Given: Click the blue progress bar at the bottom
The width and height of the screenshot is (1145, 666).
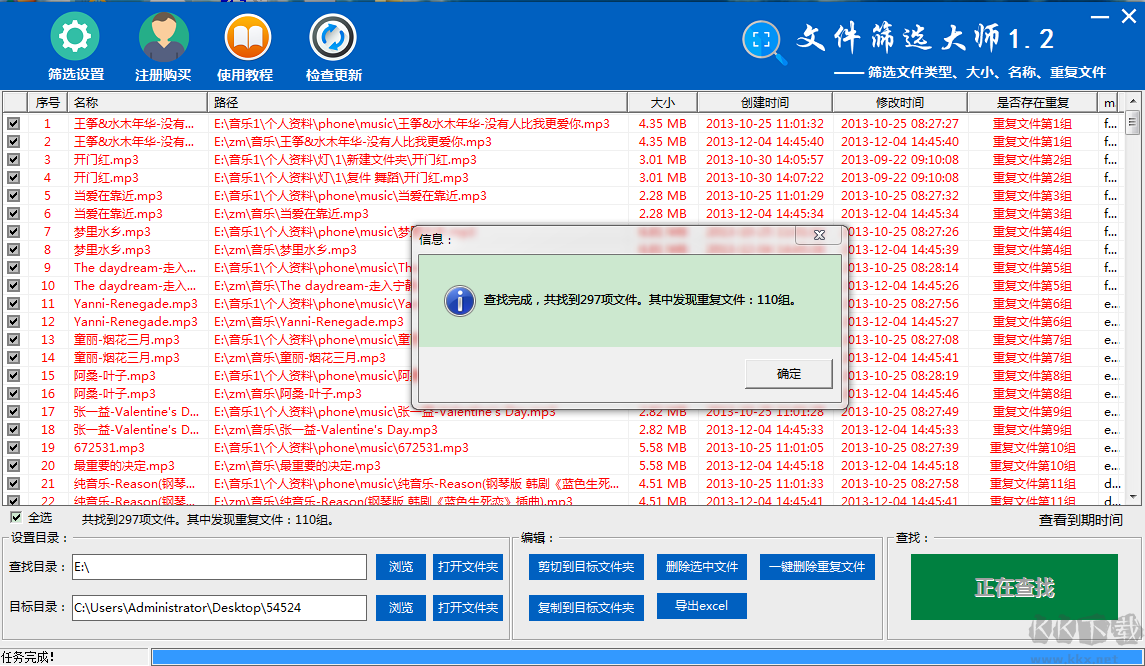Looking at the screenshot, I should tap(646, 657).
